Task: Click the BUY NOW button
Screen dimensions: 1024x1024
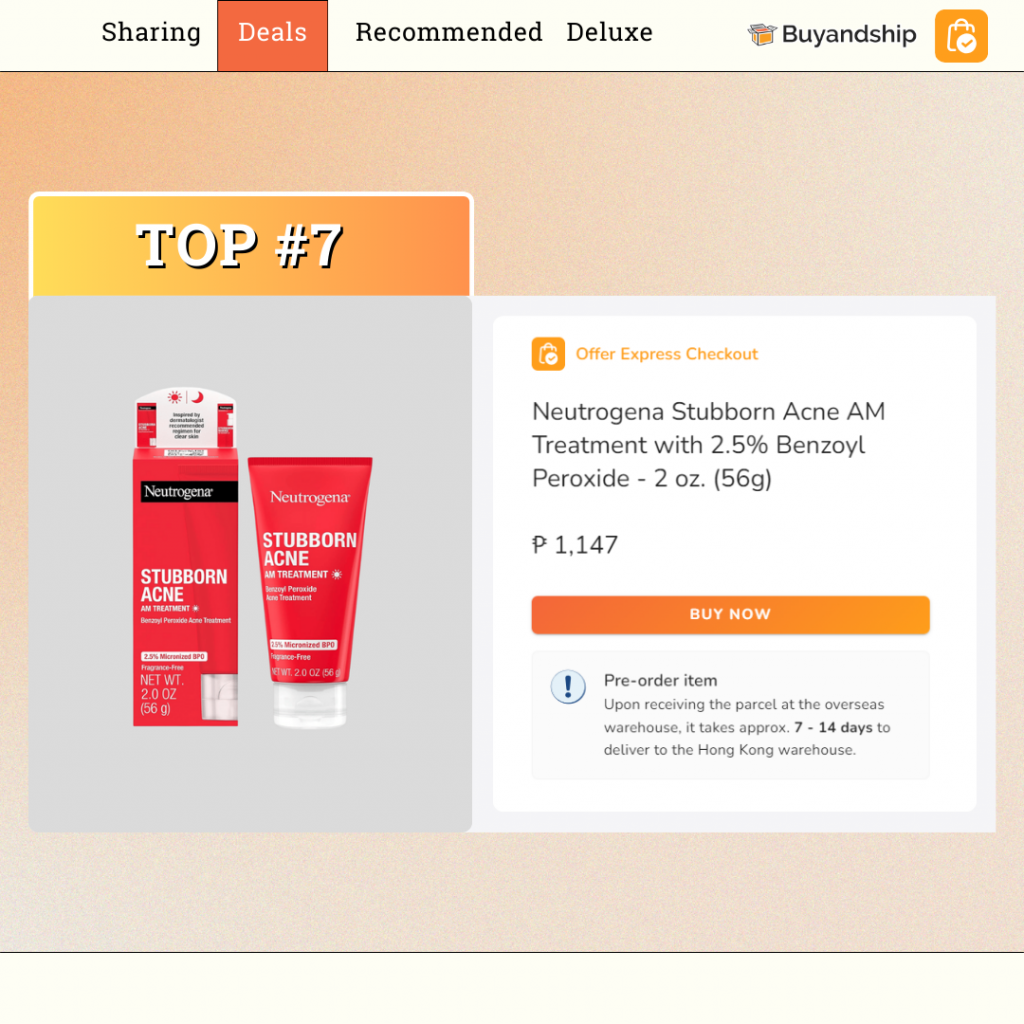Action: point(730,615)
